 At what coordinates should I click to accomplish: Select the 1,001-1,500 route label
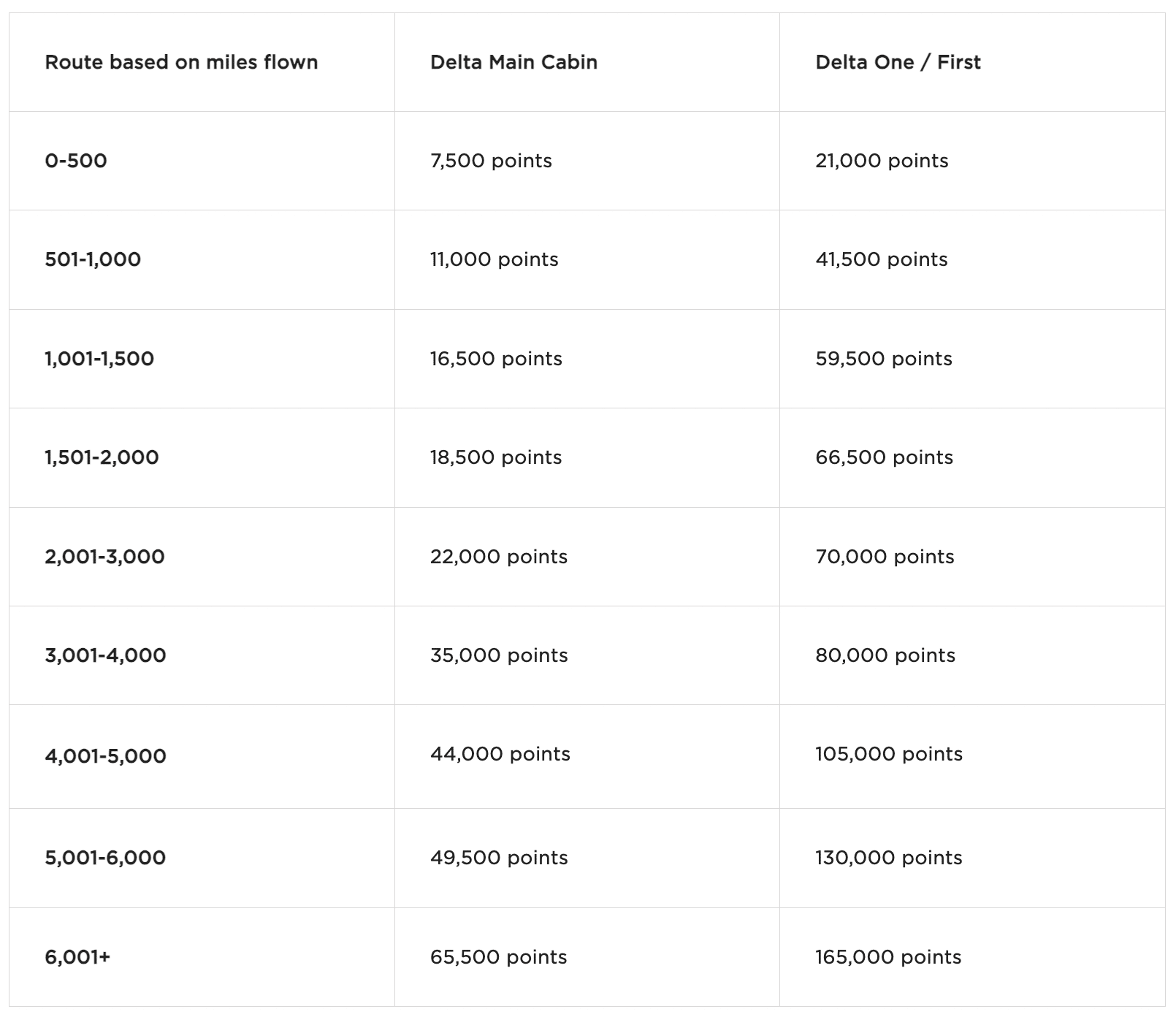(x=99, y=359)
